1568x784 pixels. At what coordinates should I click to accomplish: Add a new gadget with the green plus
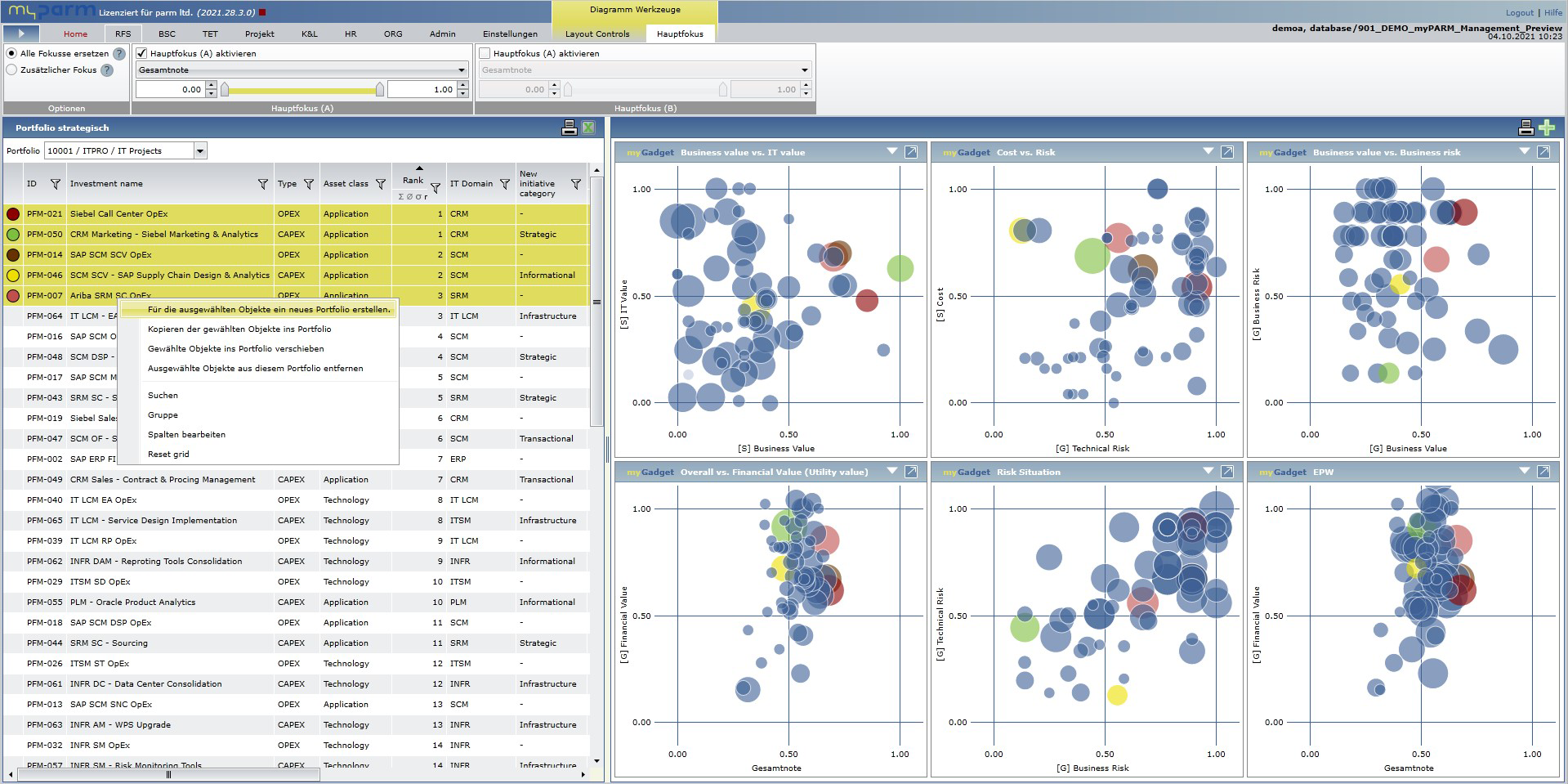click(x=1547, y=128)
